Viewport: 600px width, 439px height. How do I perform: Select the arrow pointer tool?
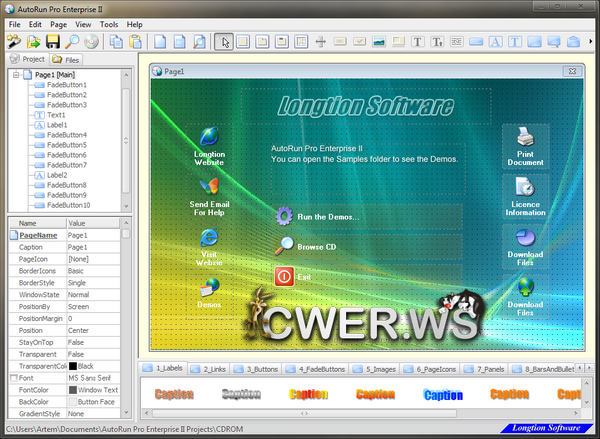pos(225,42)
